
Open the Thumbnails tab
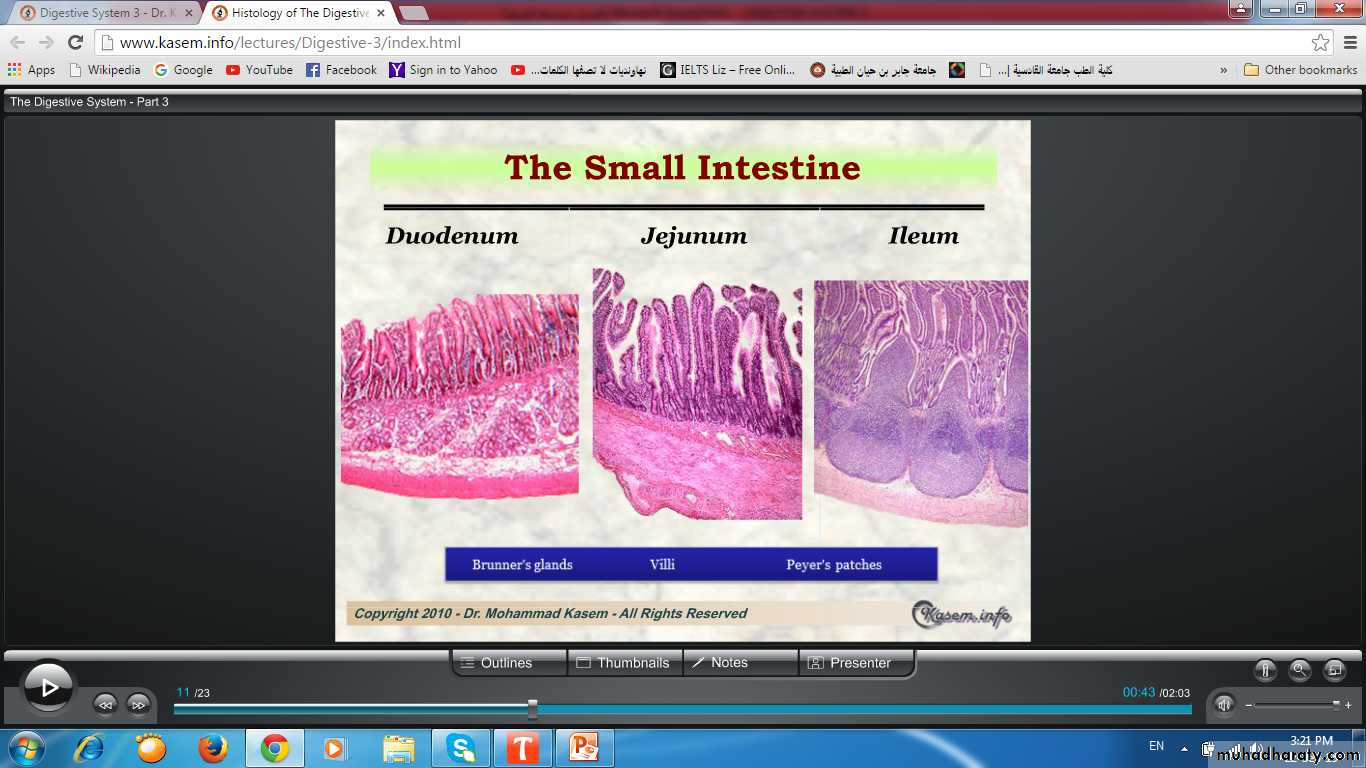tap(624, 663)
